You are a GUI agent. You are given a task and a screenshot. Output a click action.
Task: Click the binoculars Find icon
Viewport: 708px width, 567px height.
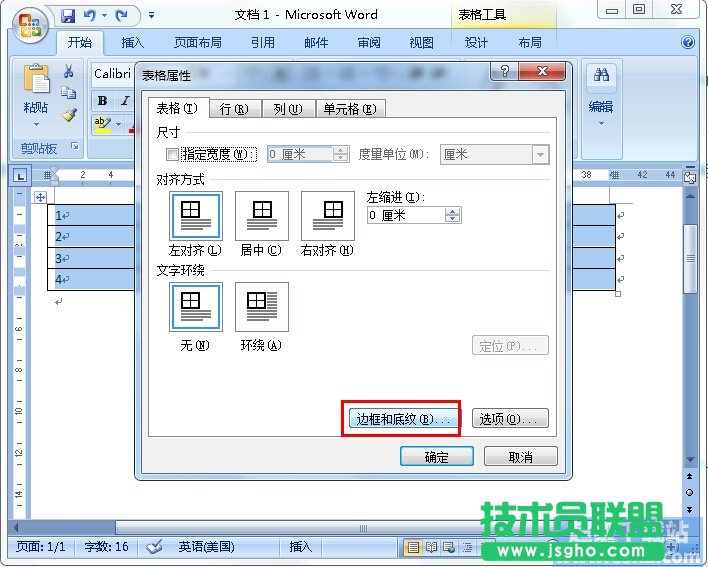(601, 76)
